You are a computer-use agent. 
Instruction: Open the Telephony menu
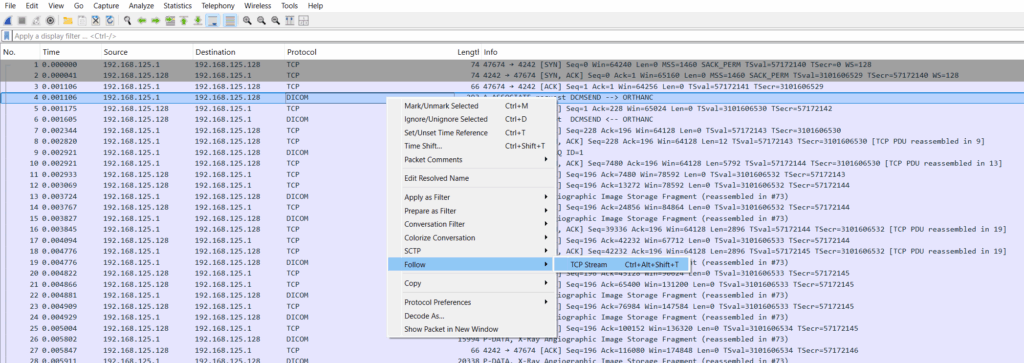(218, 6)
